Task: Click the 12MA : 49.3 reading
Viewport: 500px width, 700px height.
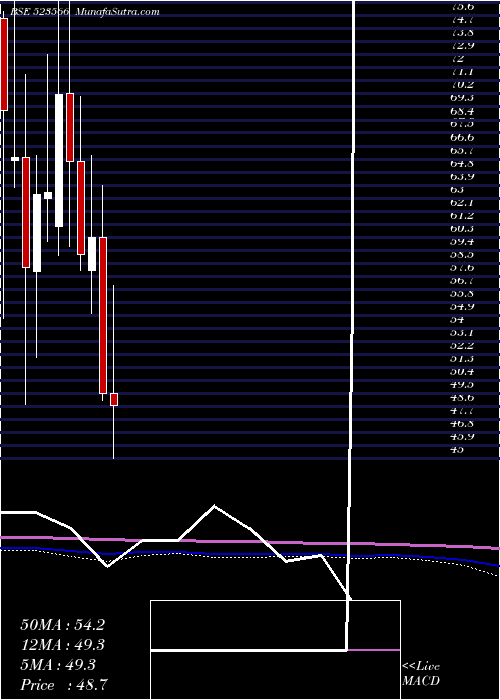Action: (x=63, y=645)
